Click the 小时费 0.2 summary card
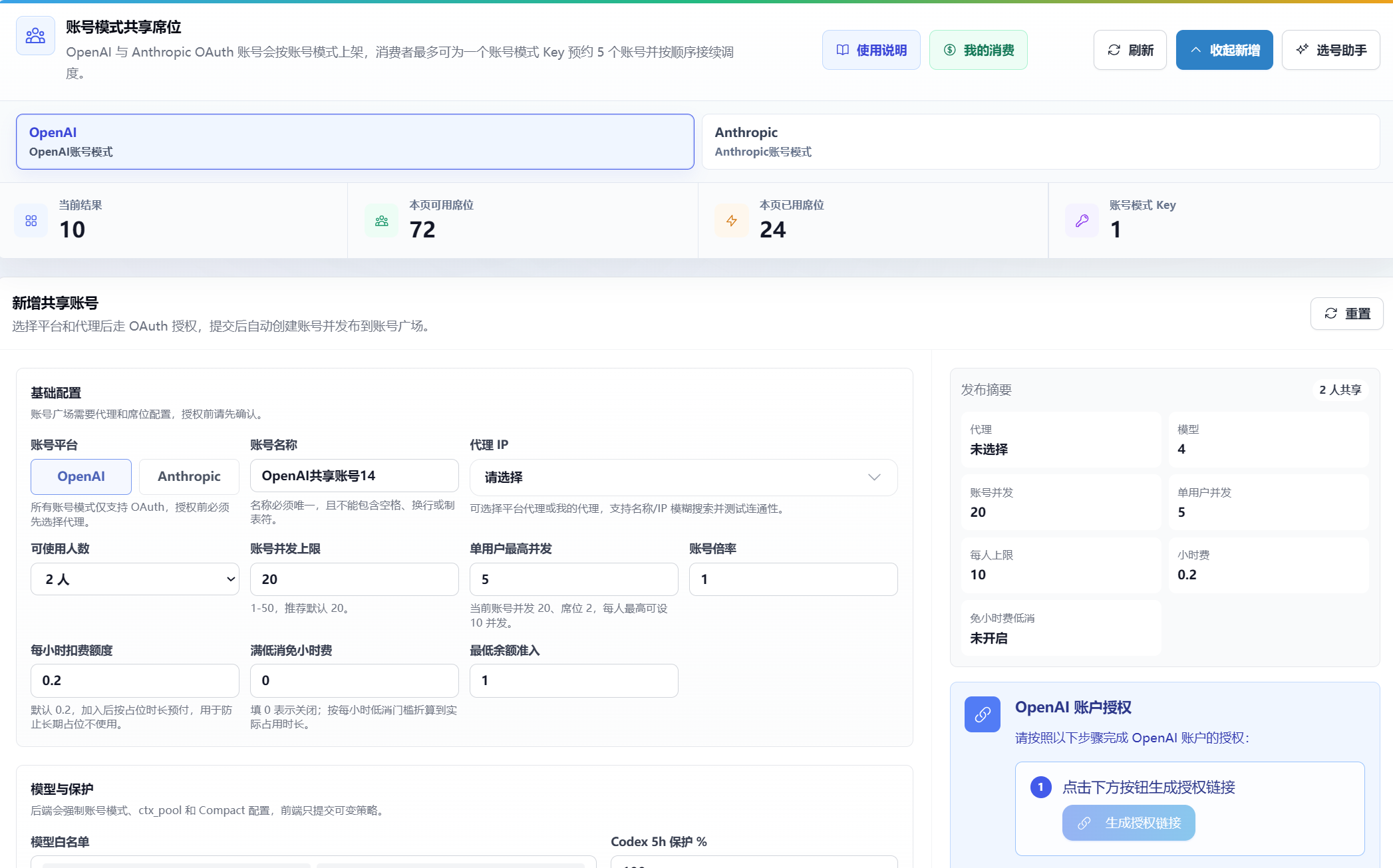The image size is (1393, 868). coord(1269,565)
